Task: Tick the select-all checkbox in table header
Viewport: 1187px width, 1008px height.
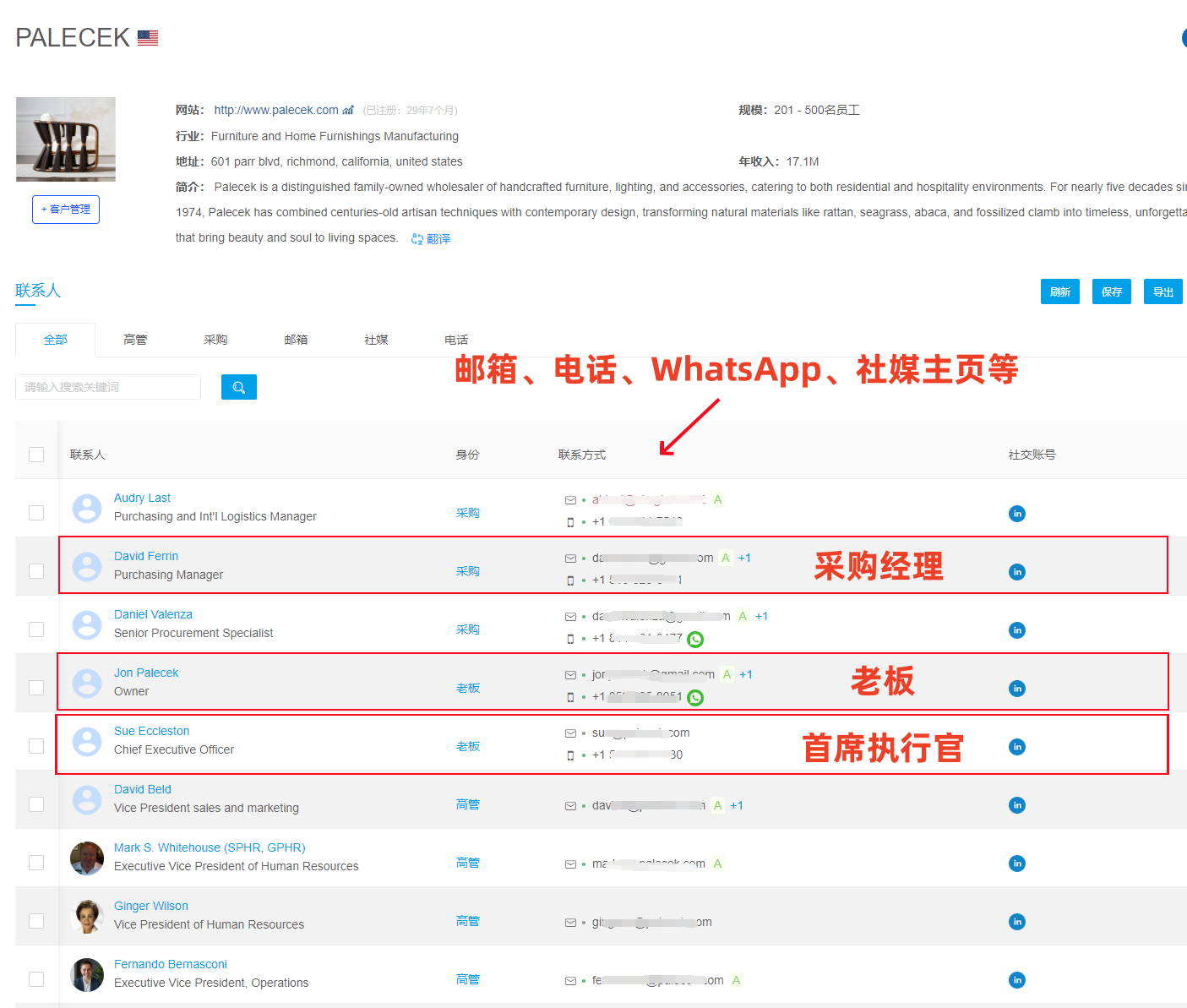Action: tap(36, 455)
